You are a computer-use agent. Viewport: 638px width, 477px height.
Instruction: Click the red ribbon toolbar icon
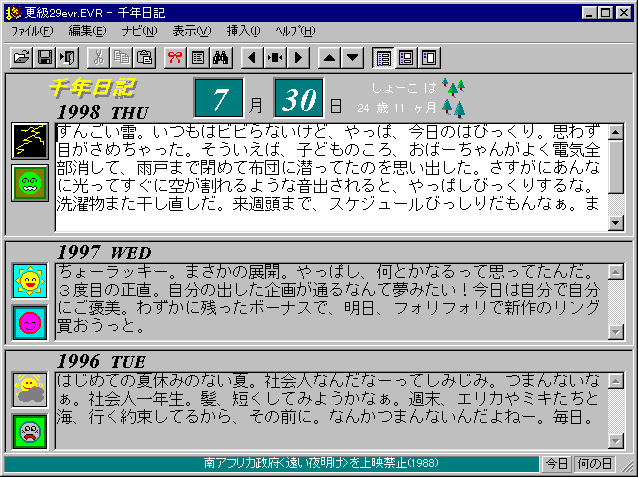point(175,58)
